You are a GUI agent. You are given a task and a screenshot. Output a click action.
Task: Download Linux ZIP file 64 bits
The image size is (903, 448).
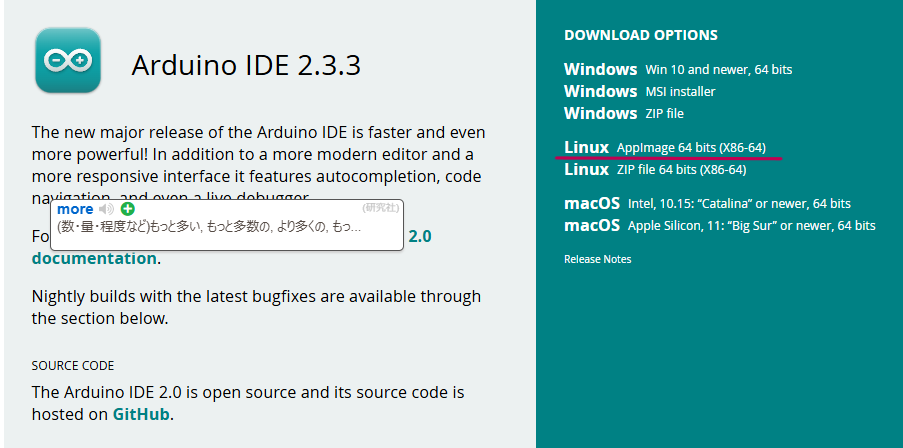tap(655, 170)
